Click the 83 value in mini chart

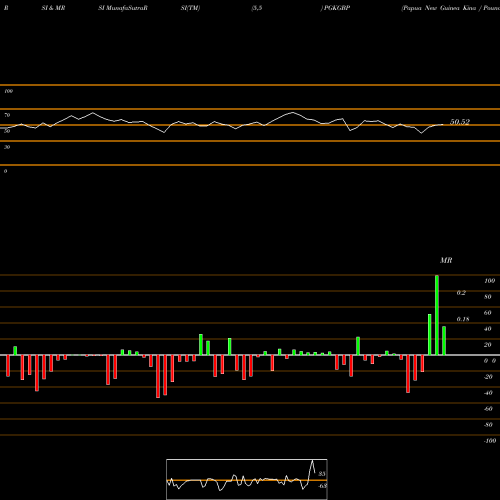[322, 474]
